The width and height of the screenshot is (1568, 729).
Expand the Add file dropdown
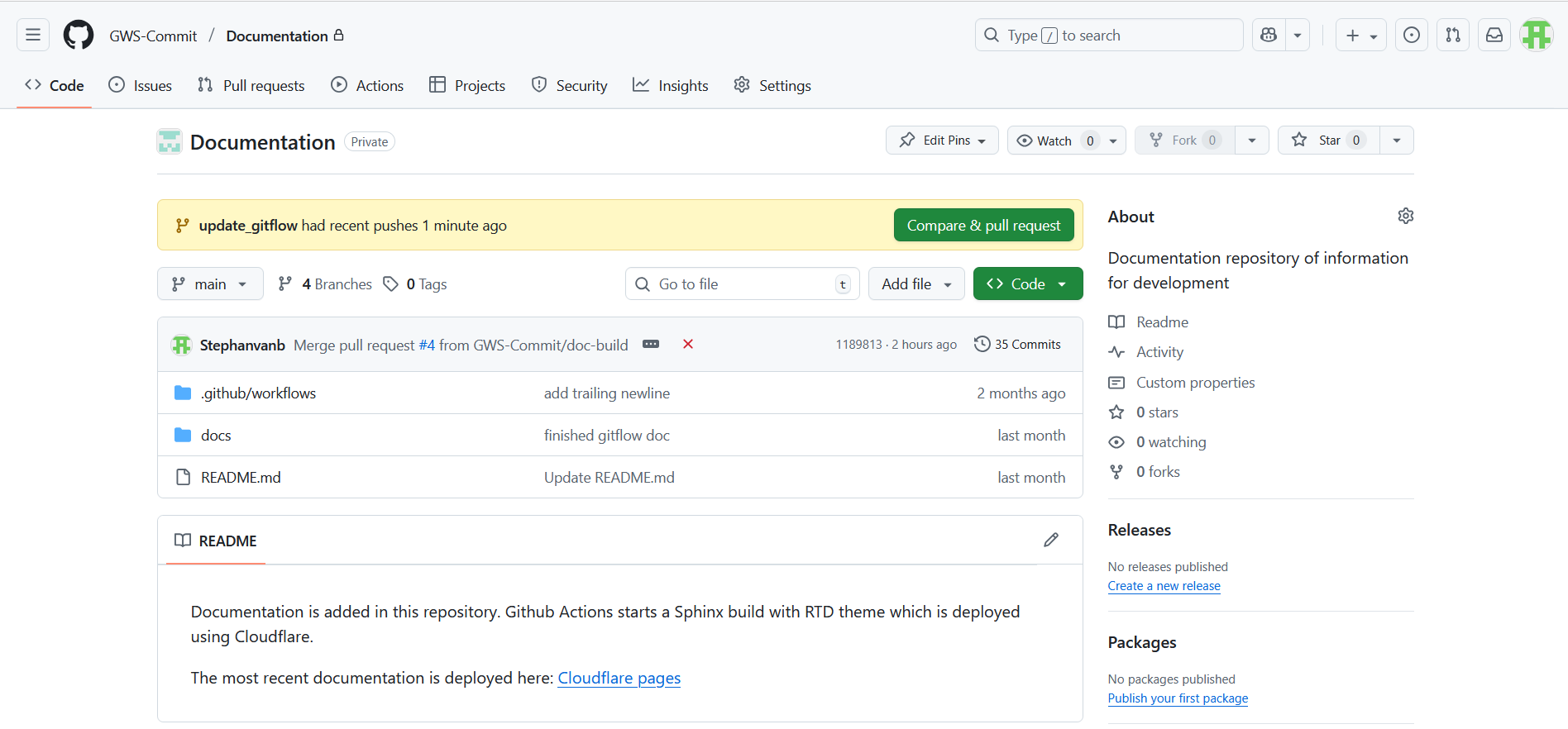click(x=915, y=283)
